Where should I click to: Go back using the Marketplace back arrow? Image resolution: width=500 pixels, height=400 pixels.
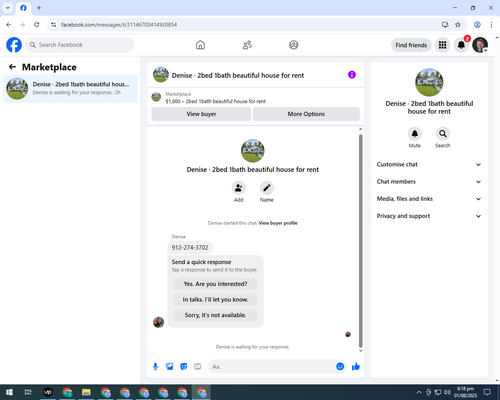pyautogui.click(x=12, y=67)
